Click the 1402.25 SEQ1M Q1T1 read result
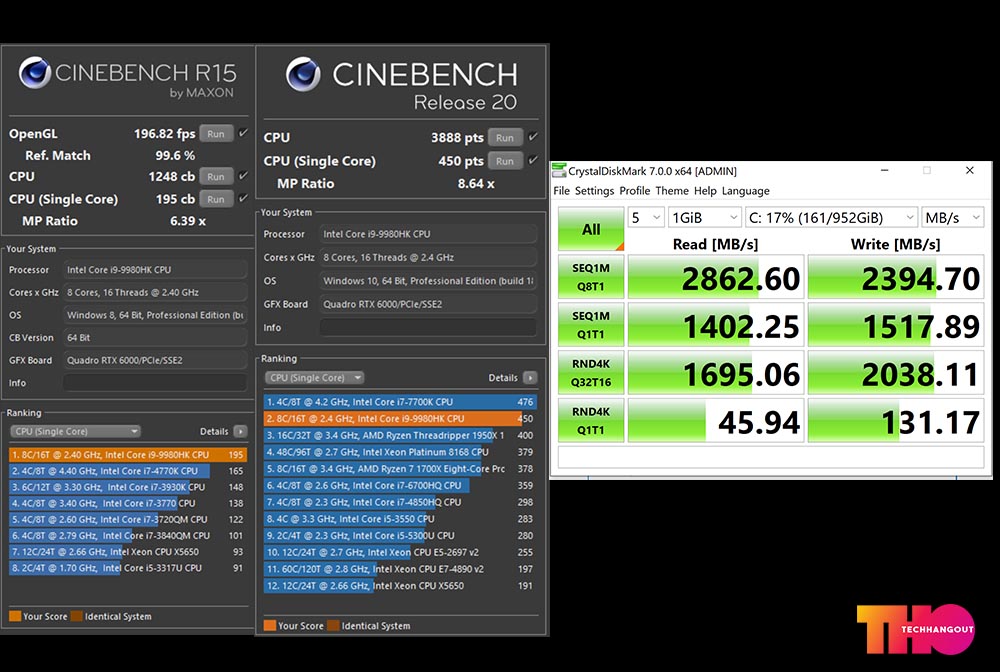 coord(716,325)
